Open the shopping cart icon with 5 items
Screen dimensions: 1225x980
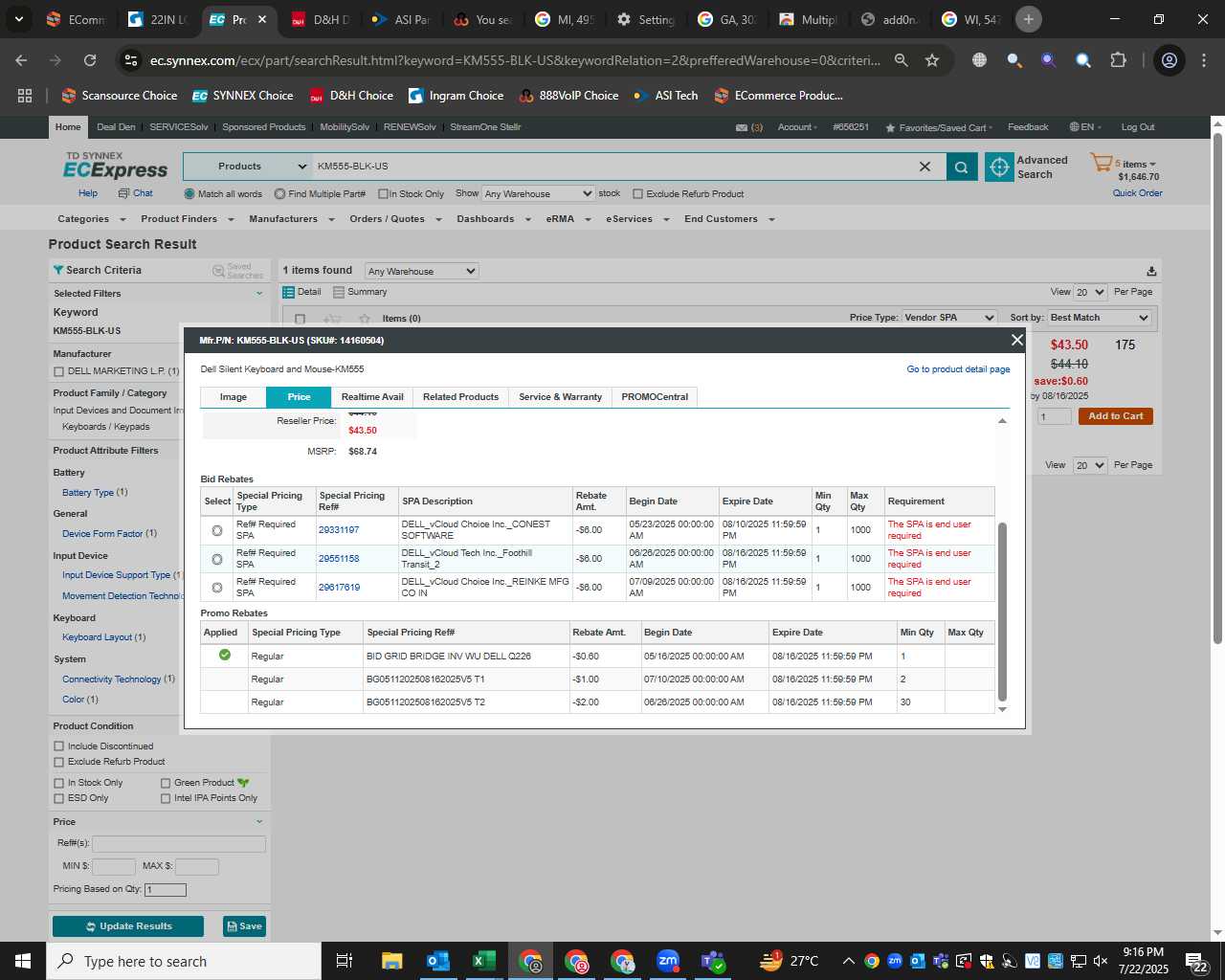pos(1101,163)
